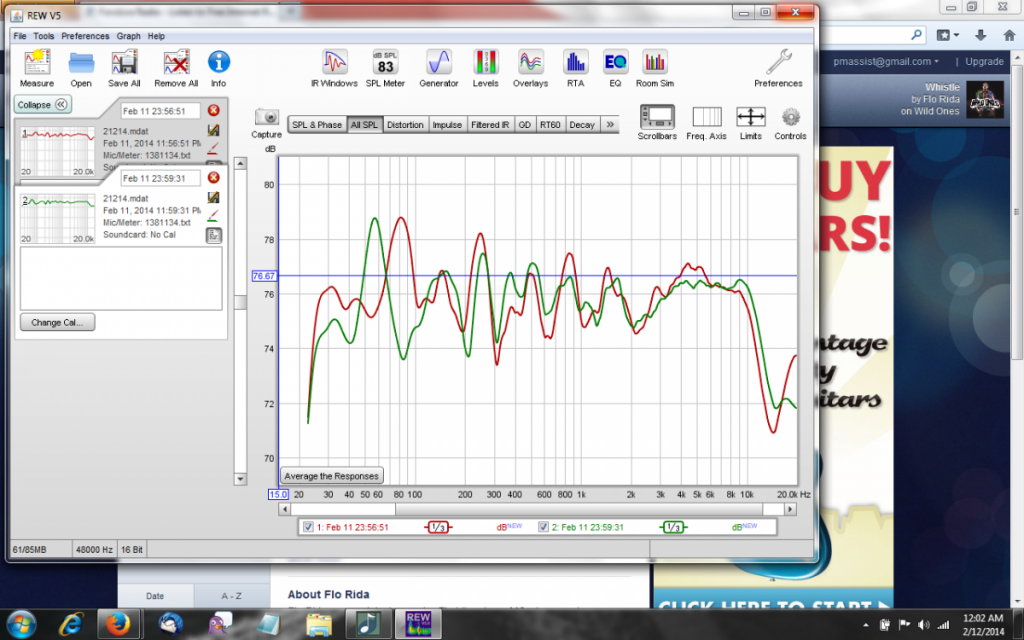Screen dimensions: 1024x640
Task: Open graph Limits settings
Action: click(x=750, y=123)
